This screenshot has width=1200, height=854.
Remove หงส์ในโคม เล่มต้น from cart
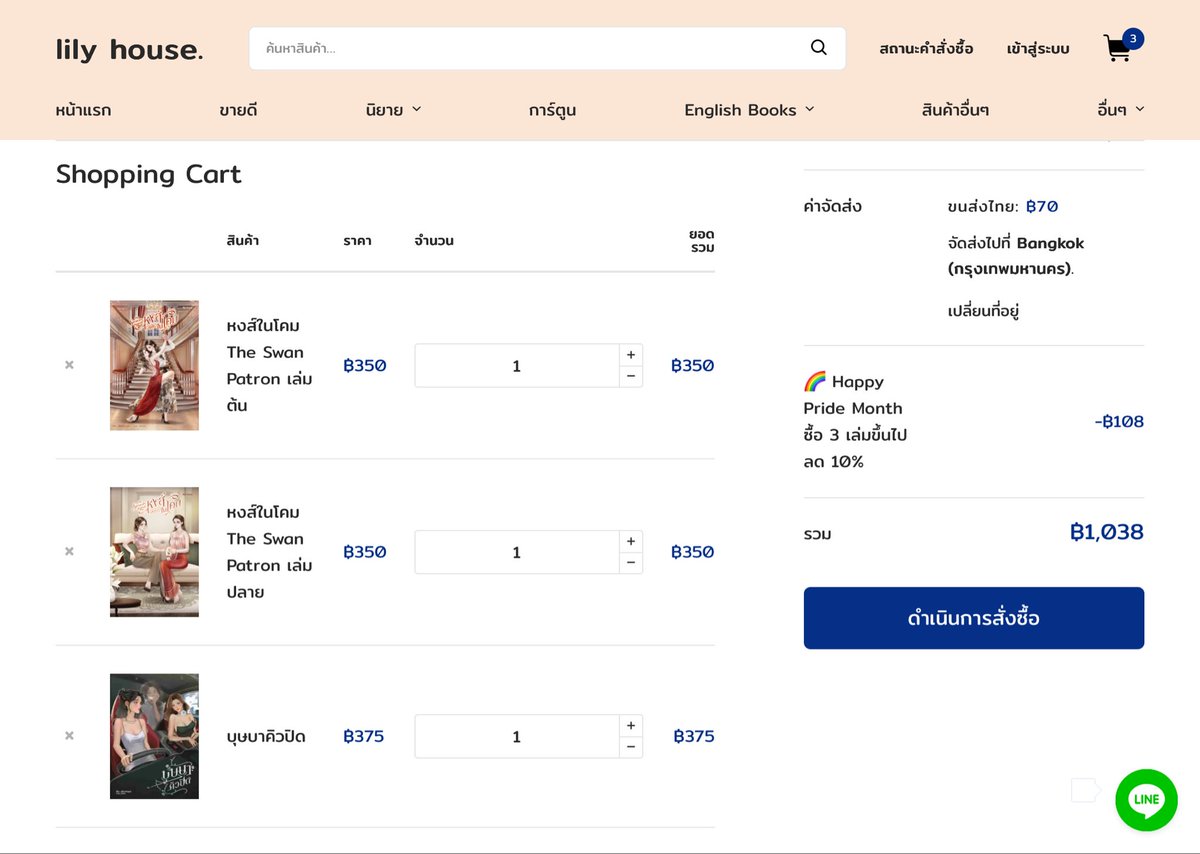click(69, 365)
